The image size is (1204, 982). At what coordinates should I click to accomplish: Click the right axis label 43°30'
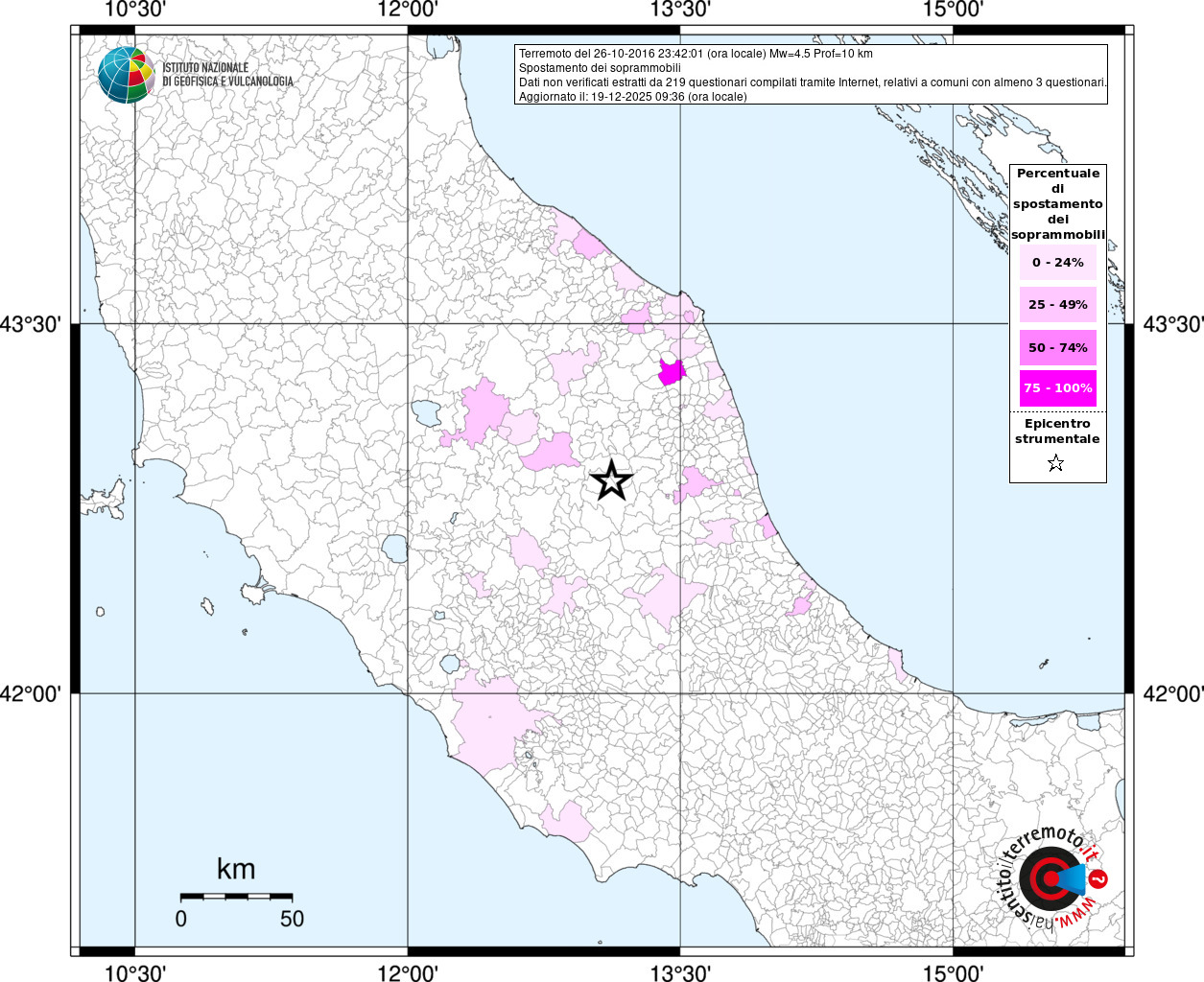[1172, 324]
